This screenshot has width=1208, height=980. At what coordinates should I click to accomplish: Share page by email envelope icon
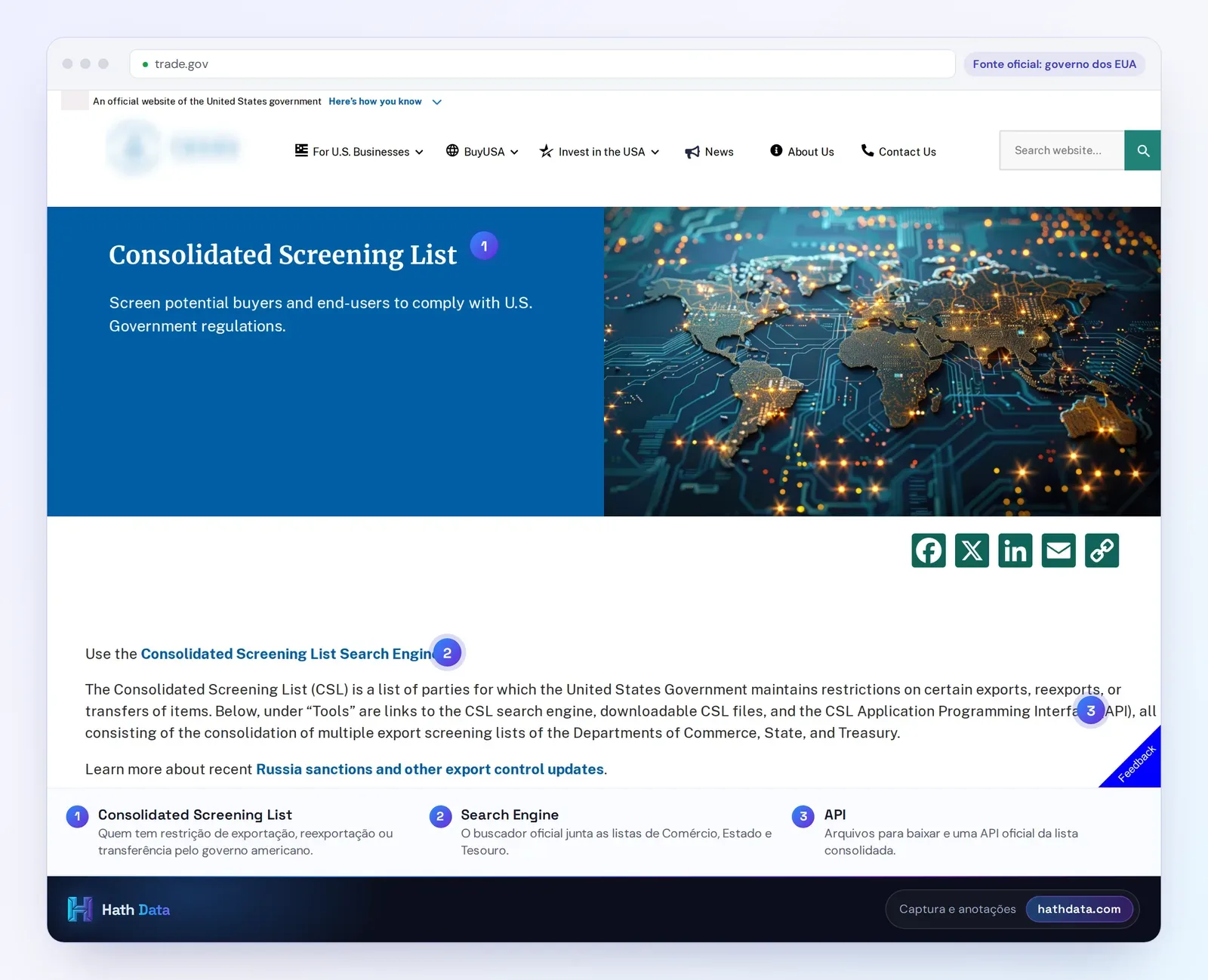(x=1059, y=550)
